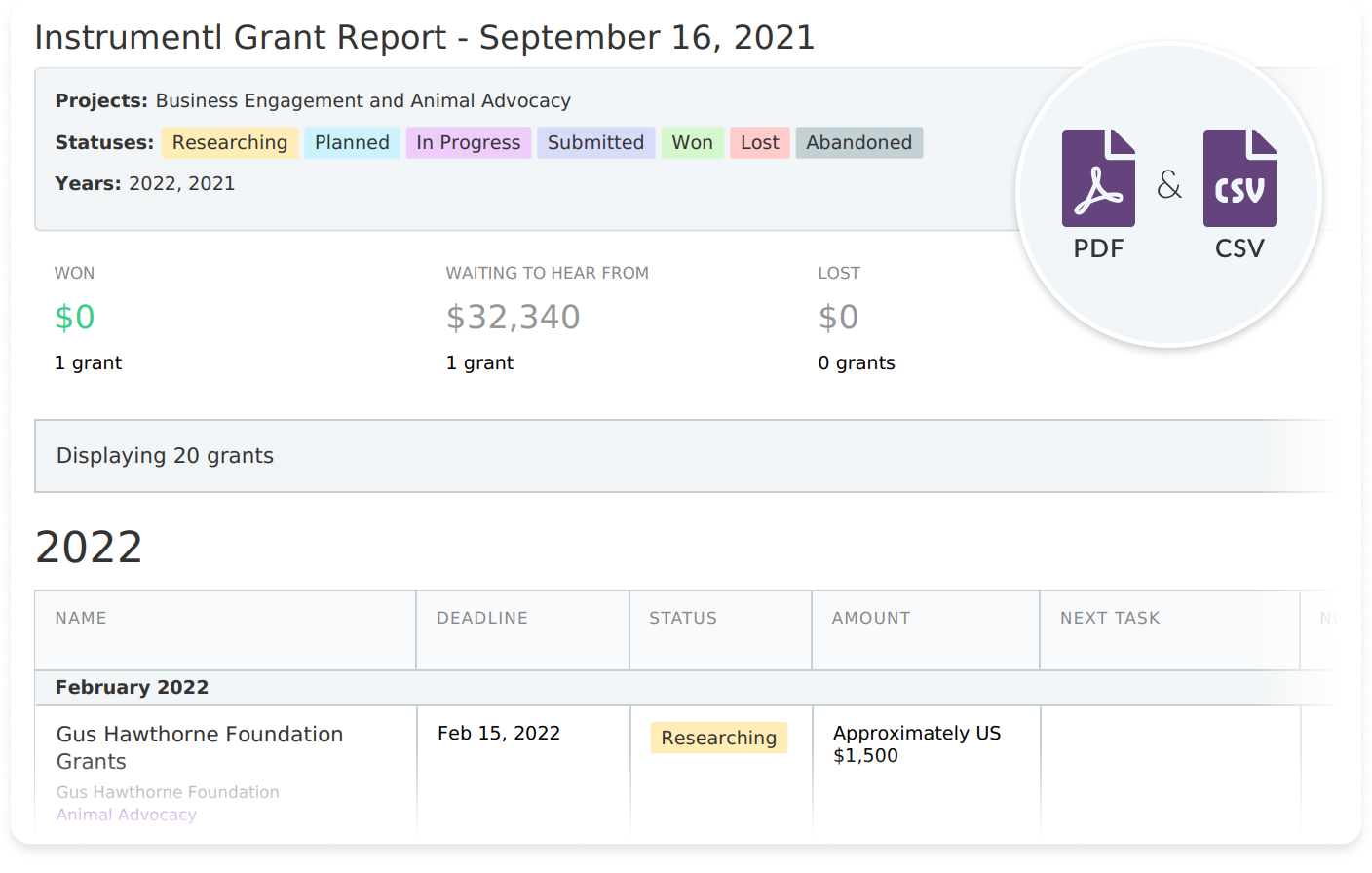Select the Researching status filter tag

[230, 143]
